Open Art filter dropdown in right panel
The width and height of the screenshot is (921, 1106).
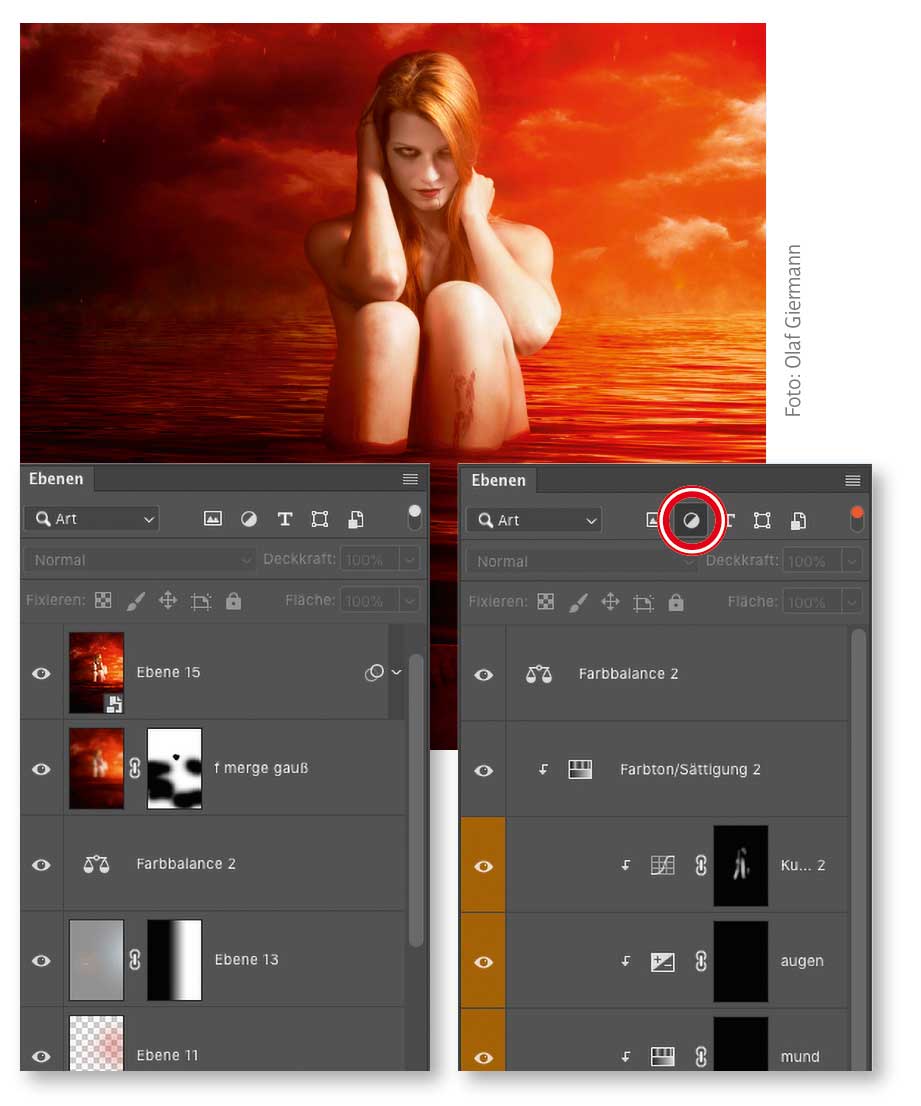click(x=534, y=521)
